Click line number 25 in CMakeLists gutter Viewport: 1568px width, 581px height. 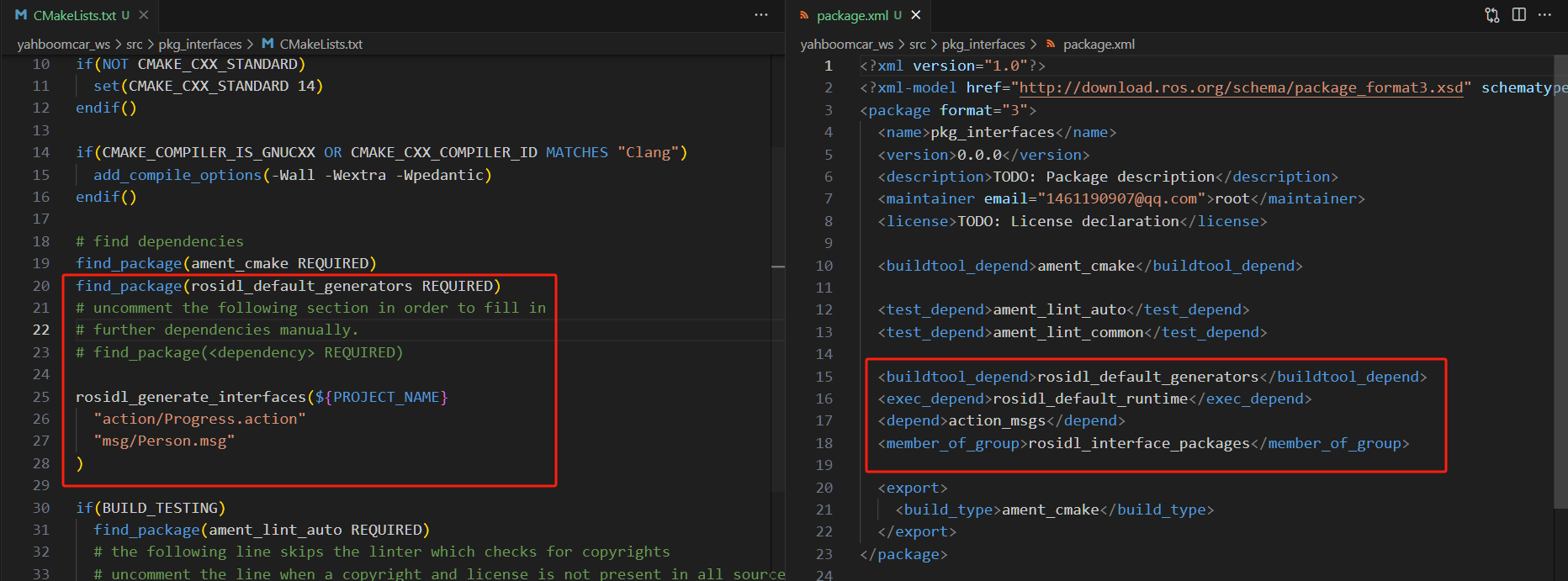(x=41, y=397)
